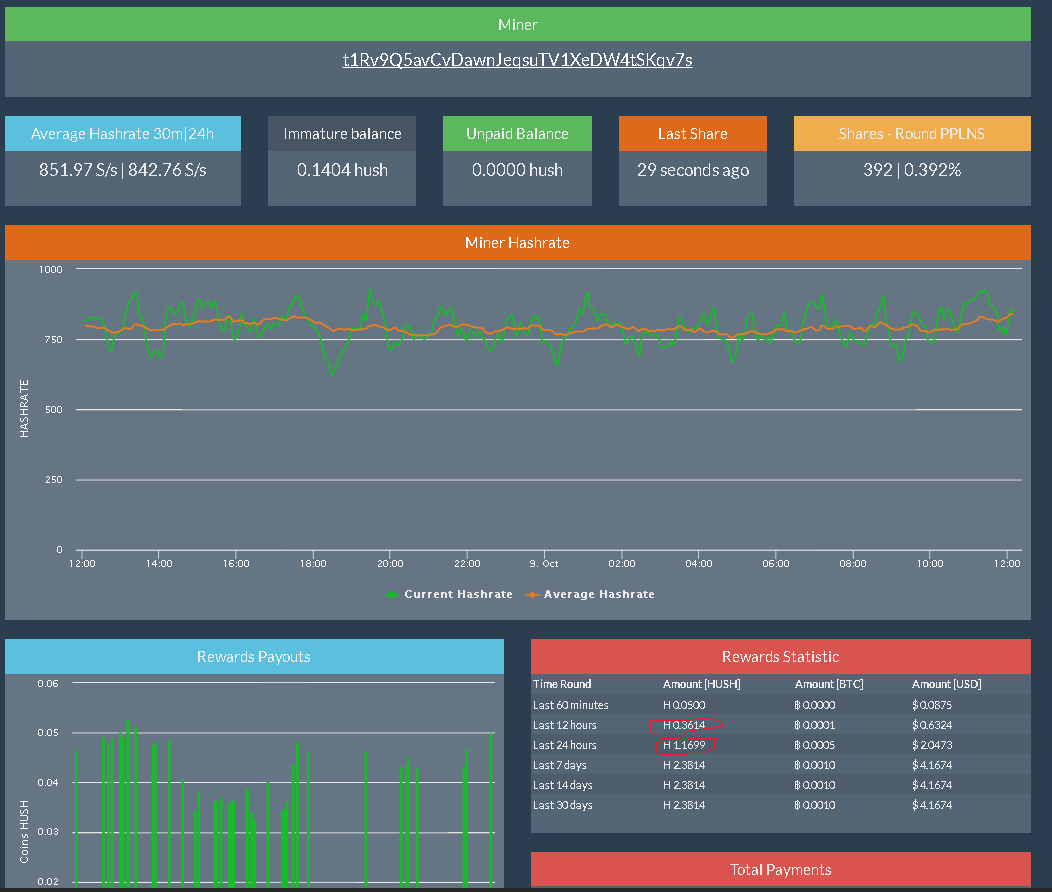Open the Rewards Statistic panel header
This screenshot has width=1052, height=892.
pos(780,657)
